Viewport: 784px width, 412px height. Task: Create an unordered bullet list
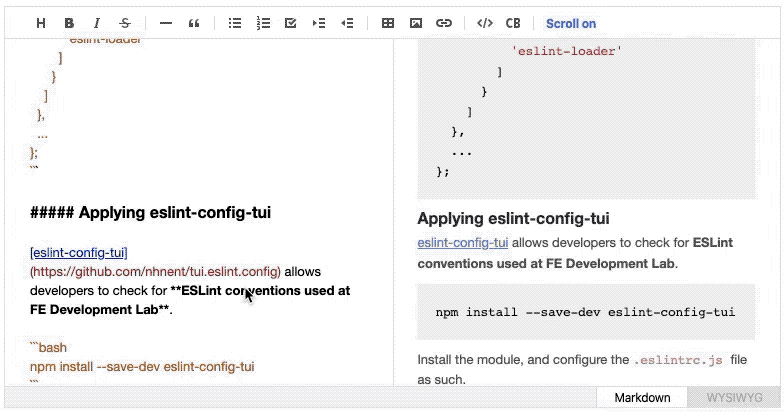(234, 23)
